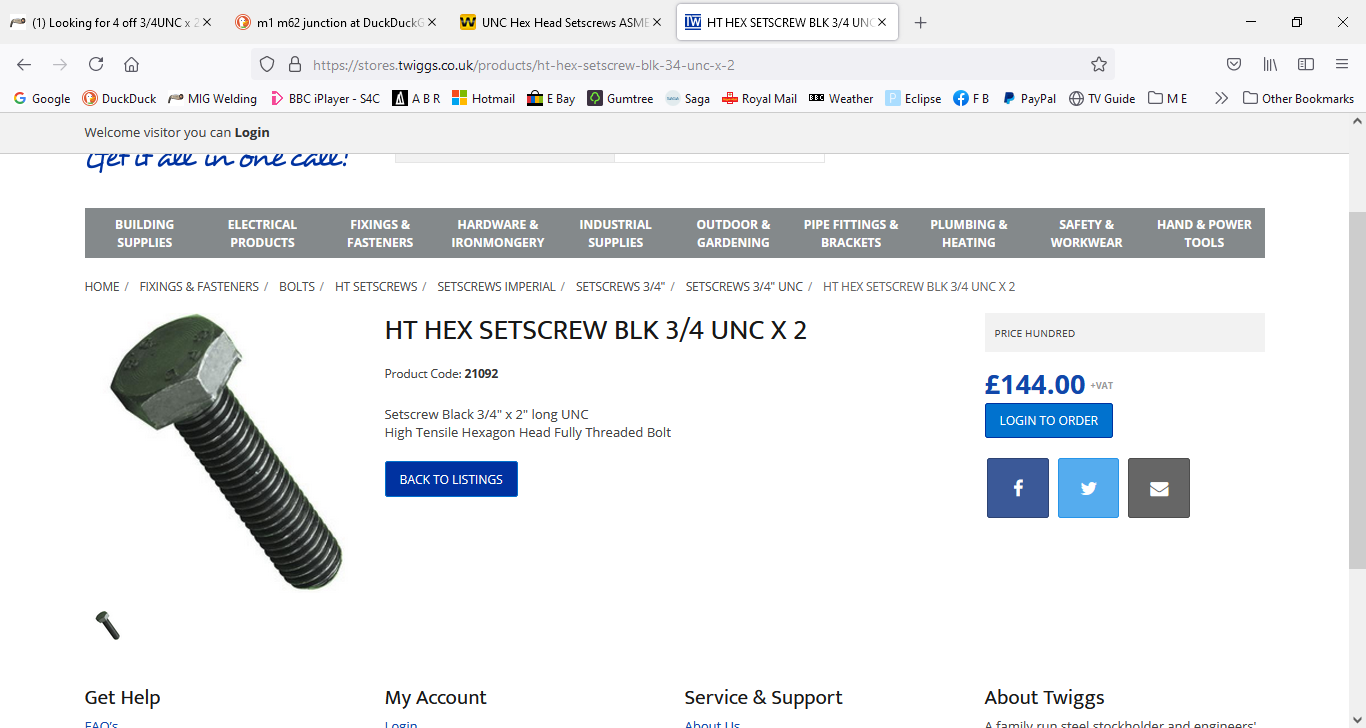Share product by email envelope icon
The width and height of the screenshot is (1366, 728).
pos(1158,488)
